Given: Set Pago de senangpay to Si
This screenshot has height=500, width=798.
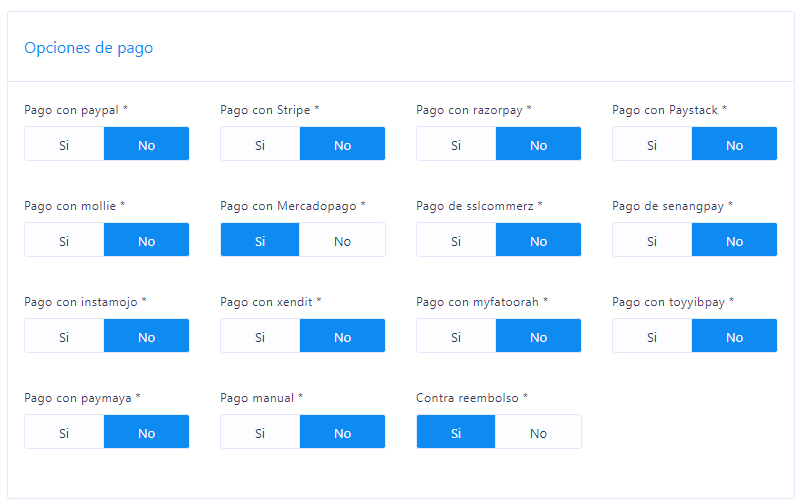Looking at the screenshot, I should tap(652, 240).
